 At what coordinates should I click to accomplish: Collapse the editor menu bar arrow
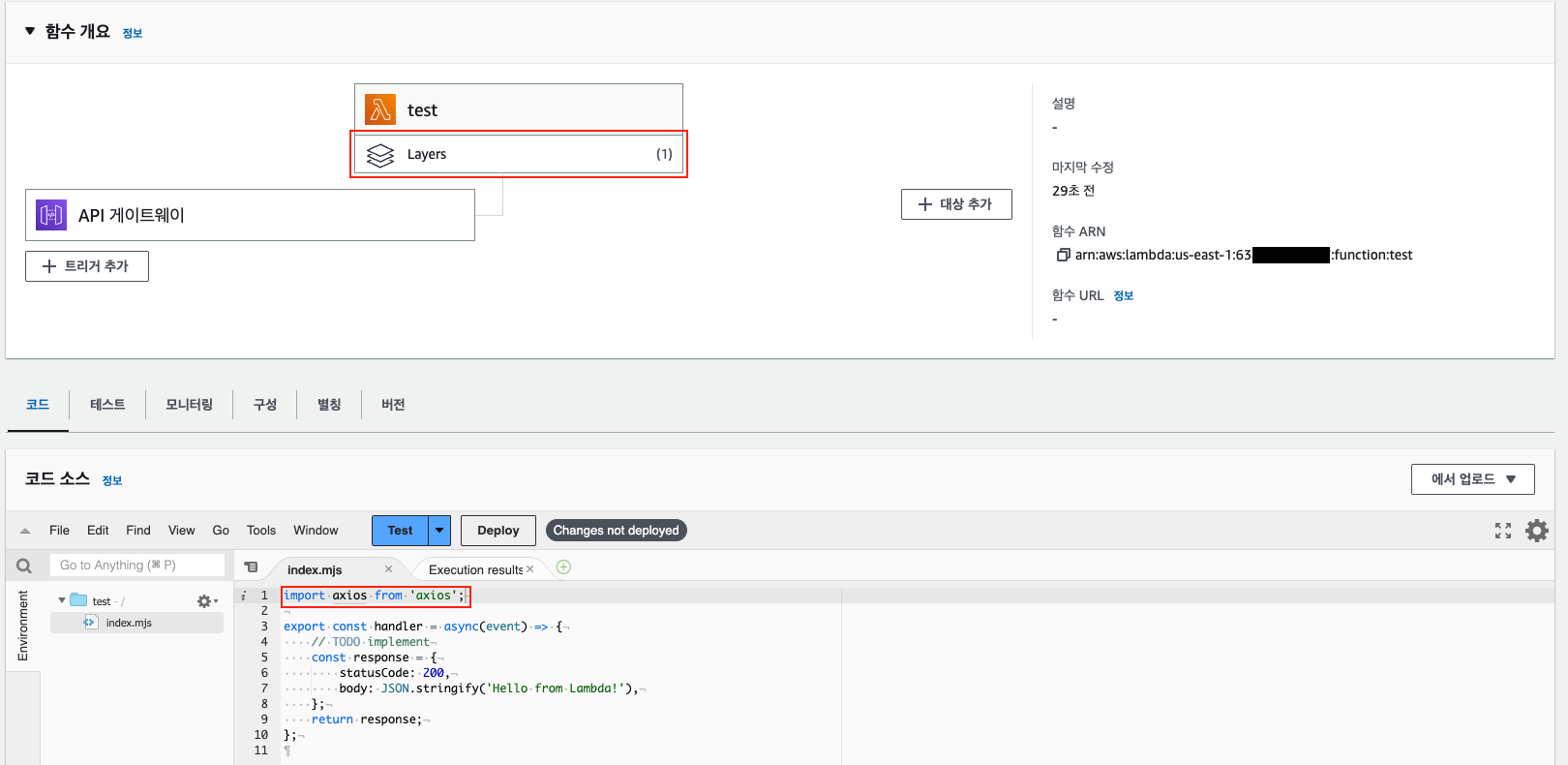click(x=25, y=531)
